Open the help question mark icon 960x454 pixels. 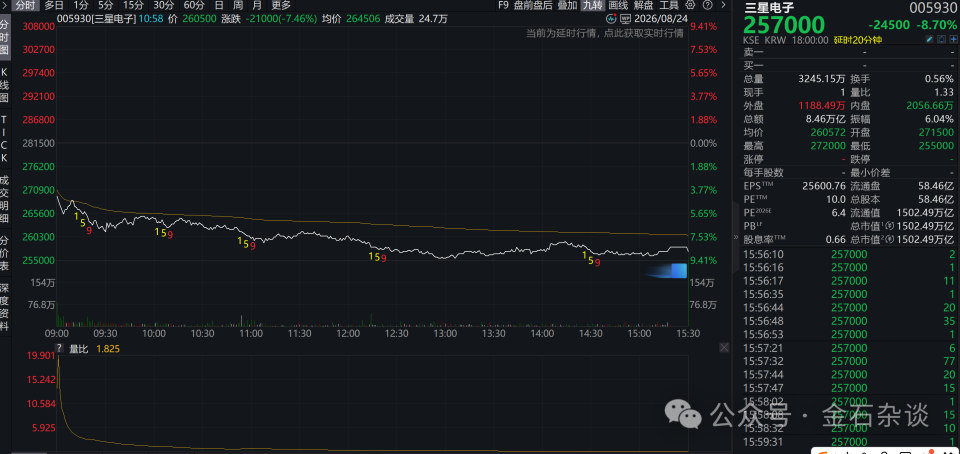click(707, 6)
